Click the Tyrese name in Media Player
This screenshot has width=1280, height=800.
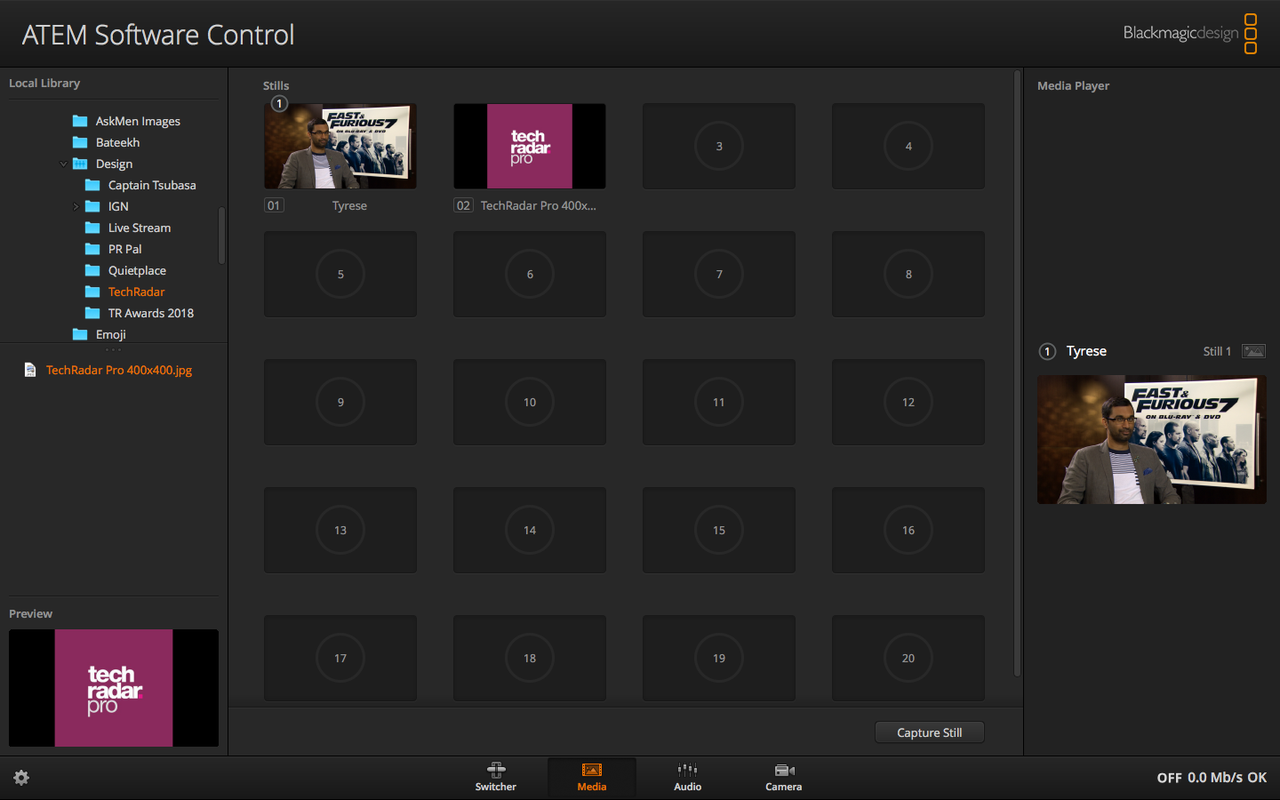(1086, 351)
